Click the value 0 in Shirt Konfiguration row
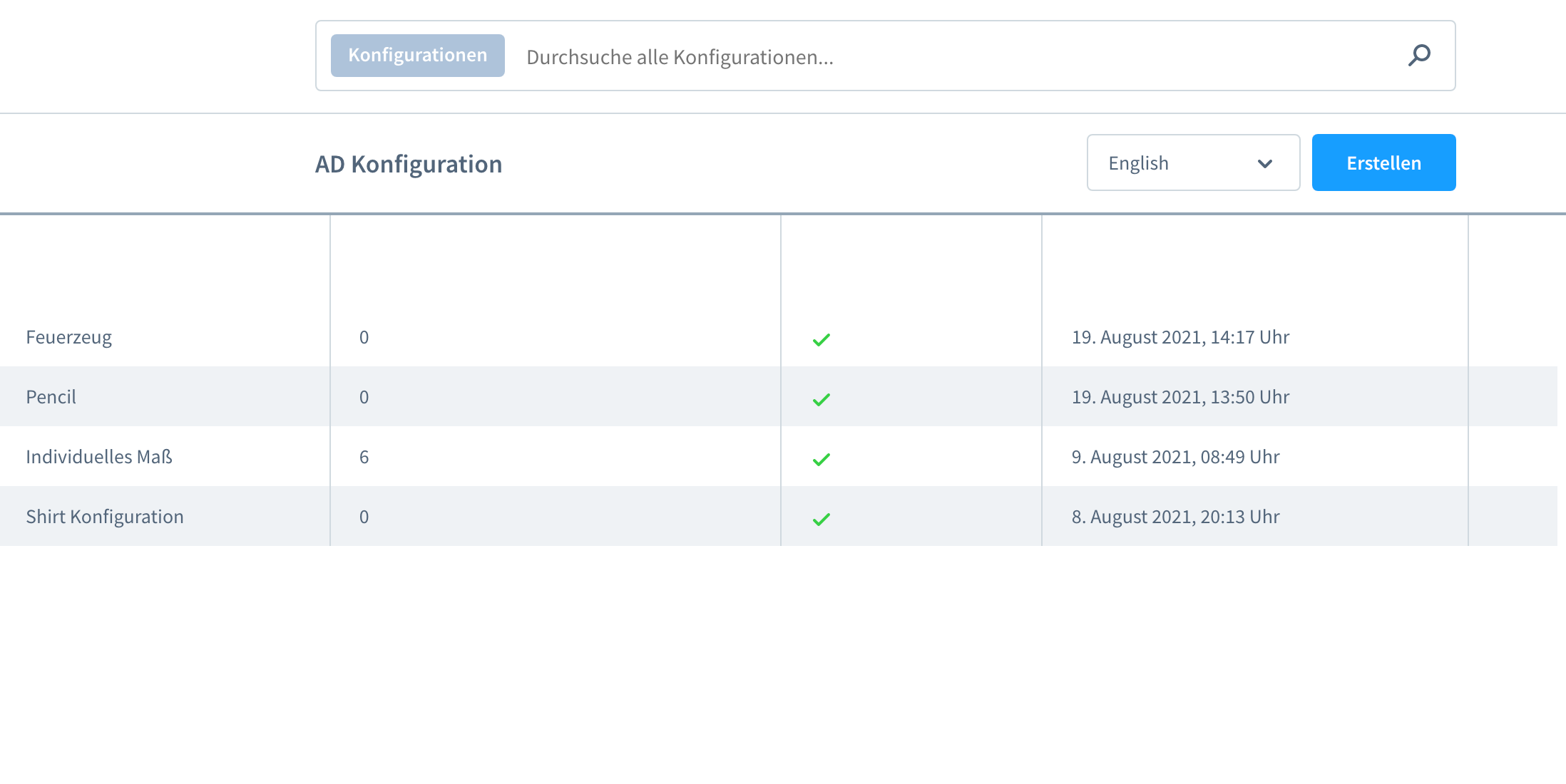The image size is (1566, 784). (x=364, y=517)
